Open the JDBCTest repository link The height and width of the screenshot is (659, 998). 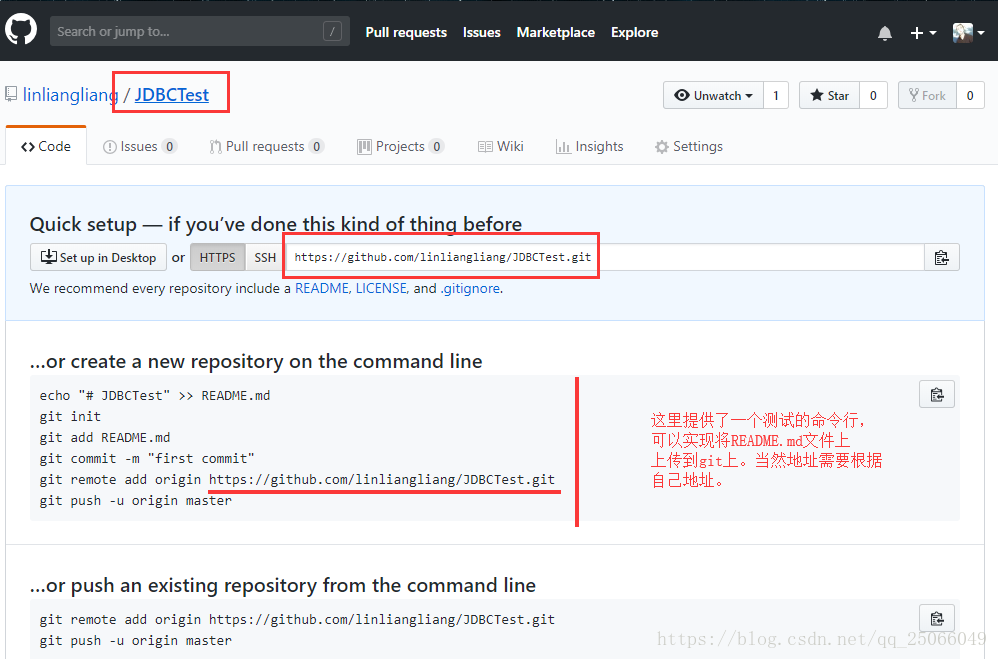pos(172,95)
